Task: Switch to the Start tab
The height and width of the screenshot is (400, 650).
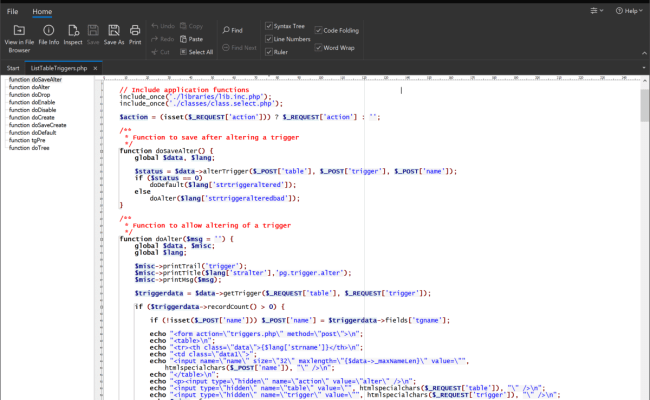Action: pyautogui.click(x=13, y=68)
